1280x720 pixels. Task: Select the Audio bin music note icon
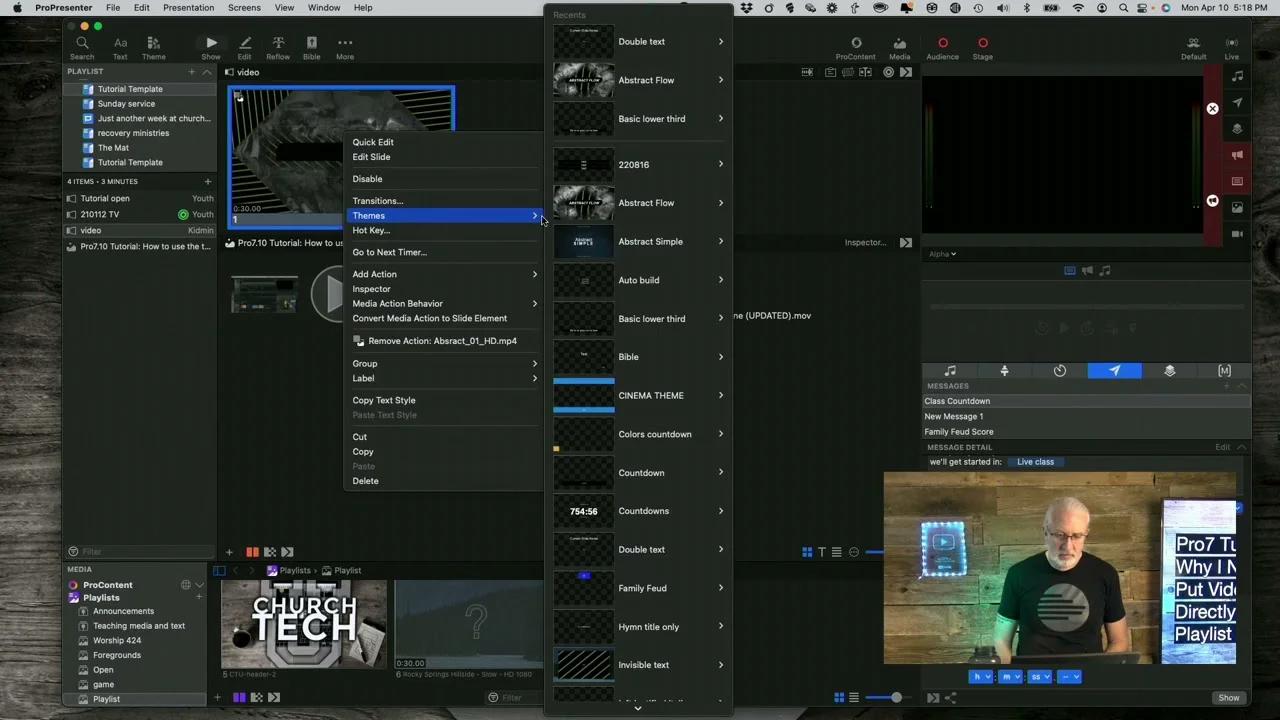click(x=949, y=370)
